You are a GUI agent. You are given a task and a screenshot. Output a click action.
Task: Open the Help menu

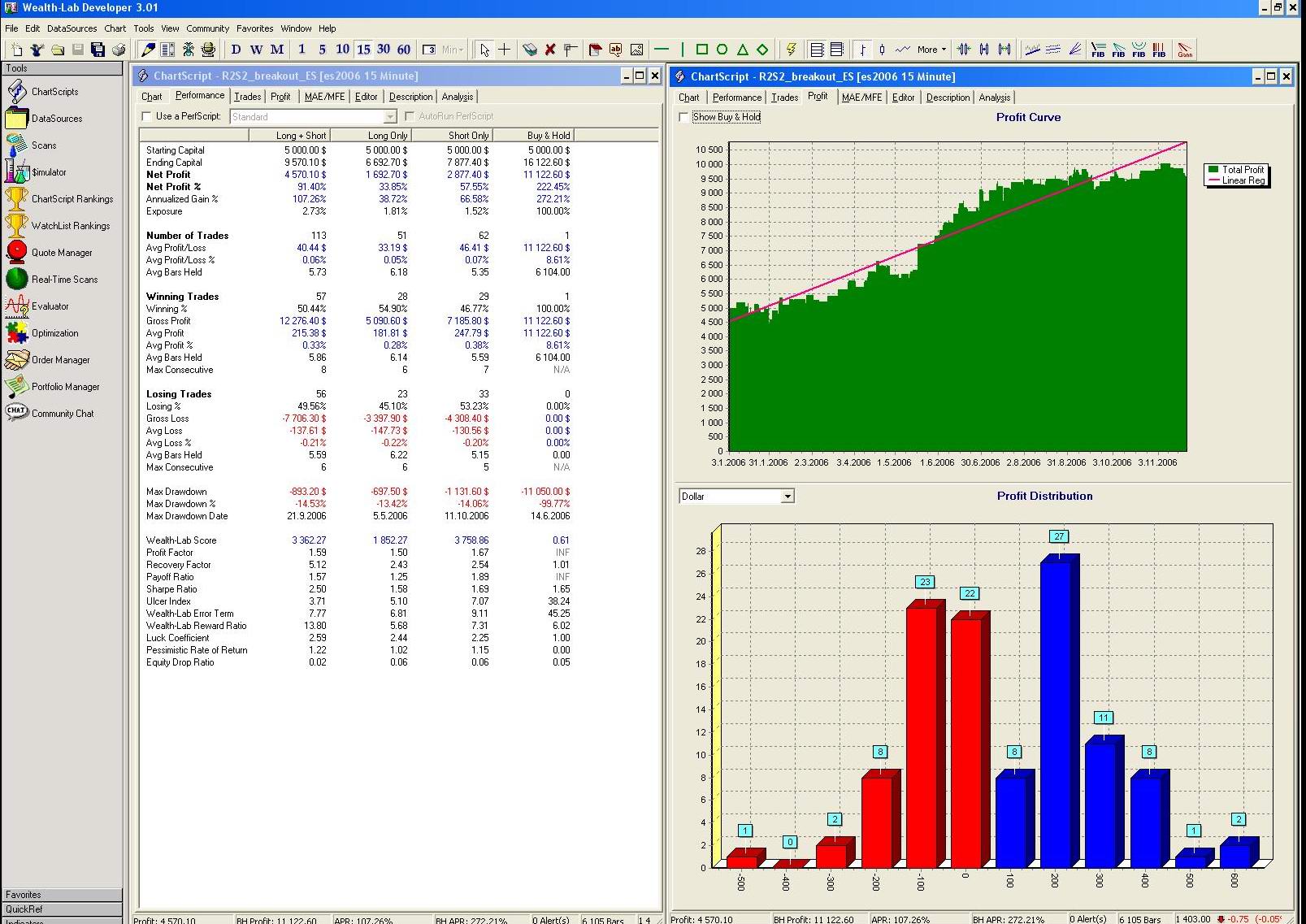[x=327, y=28]
